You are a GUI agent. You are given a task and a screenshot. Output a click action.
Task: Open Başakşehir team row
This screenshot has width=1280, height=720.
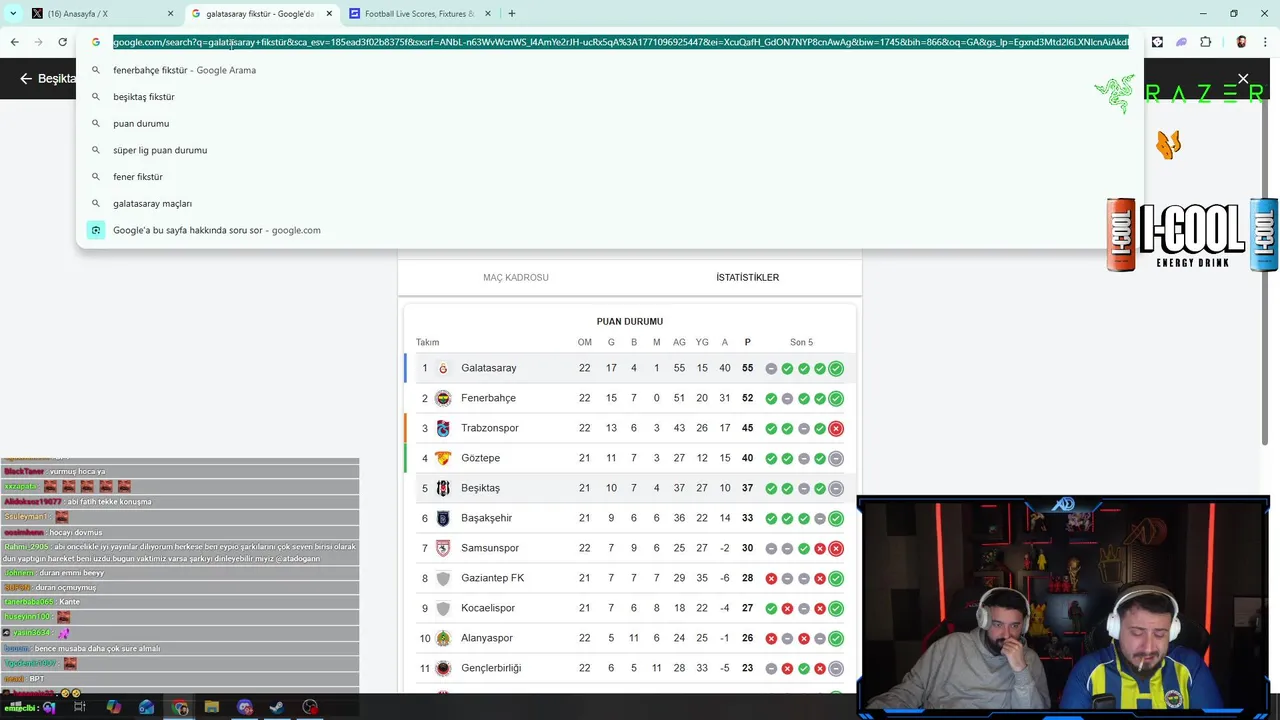(x=630, y=518)
